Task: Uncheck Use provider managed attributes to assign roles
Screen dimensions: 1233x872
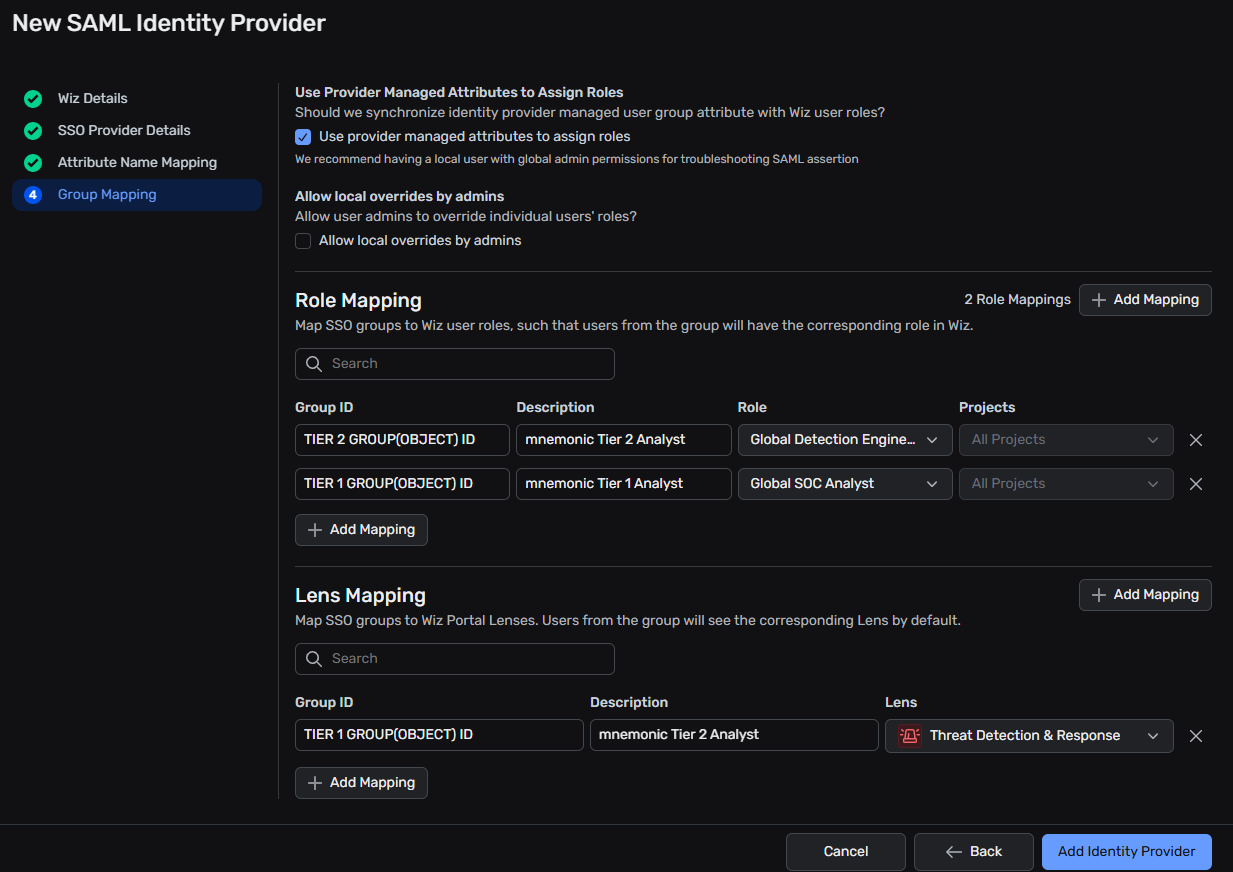Action: coord(303,137)
